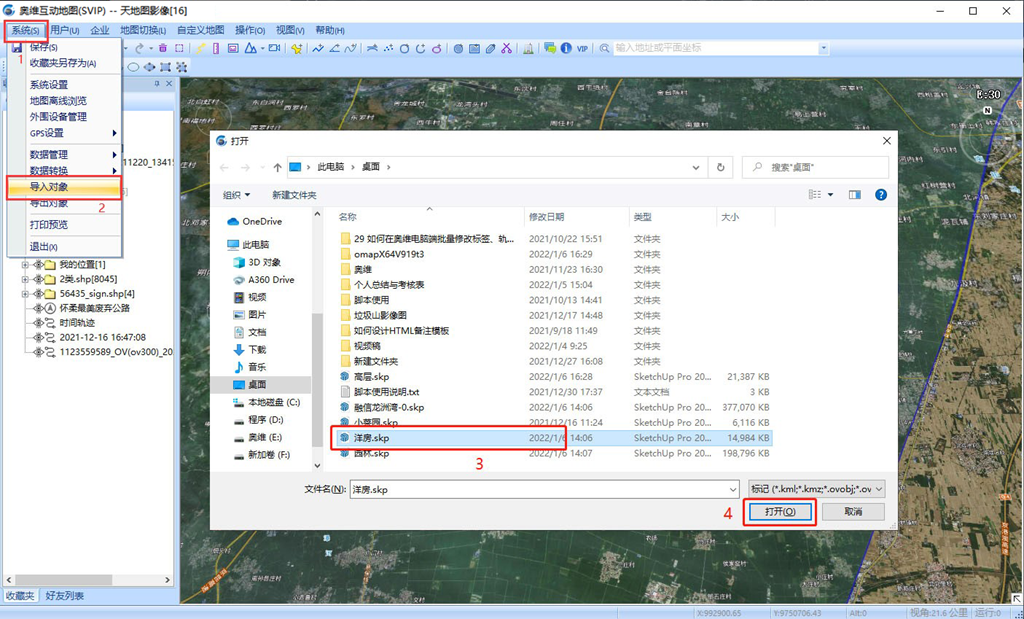Click the pink circle rotate icon in toolbar
The height and width of the screenshot is (619, 1024).
(437, 48)
